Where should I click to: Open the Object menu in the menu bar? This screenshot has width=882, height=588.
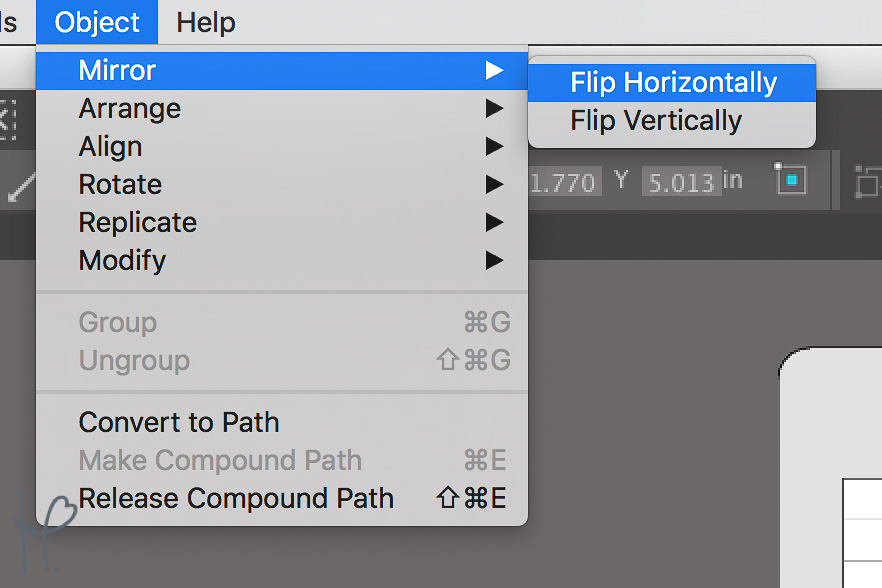pyautogui.click(x=97, y=23)
